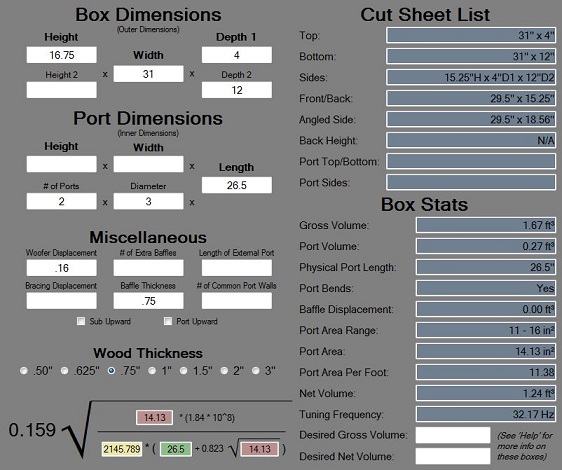Focus the box Width input containing 31
The width and height of the screenshot is (562, 470).
coord(148,74)
